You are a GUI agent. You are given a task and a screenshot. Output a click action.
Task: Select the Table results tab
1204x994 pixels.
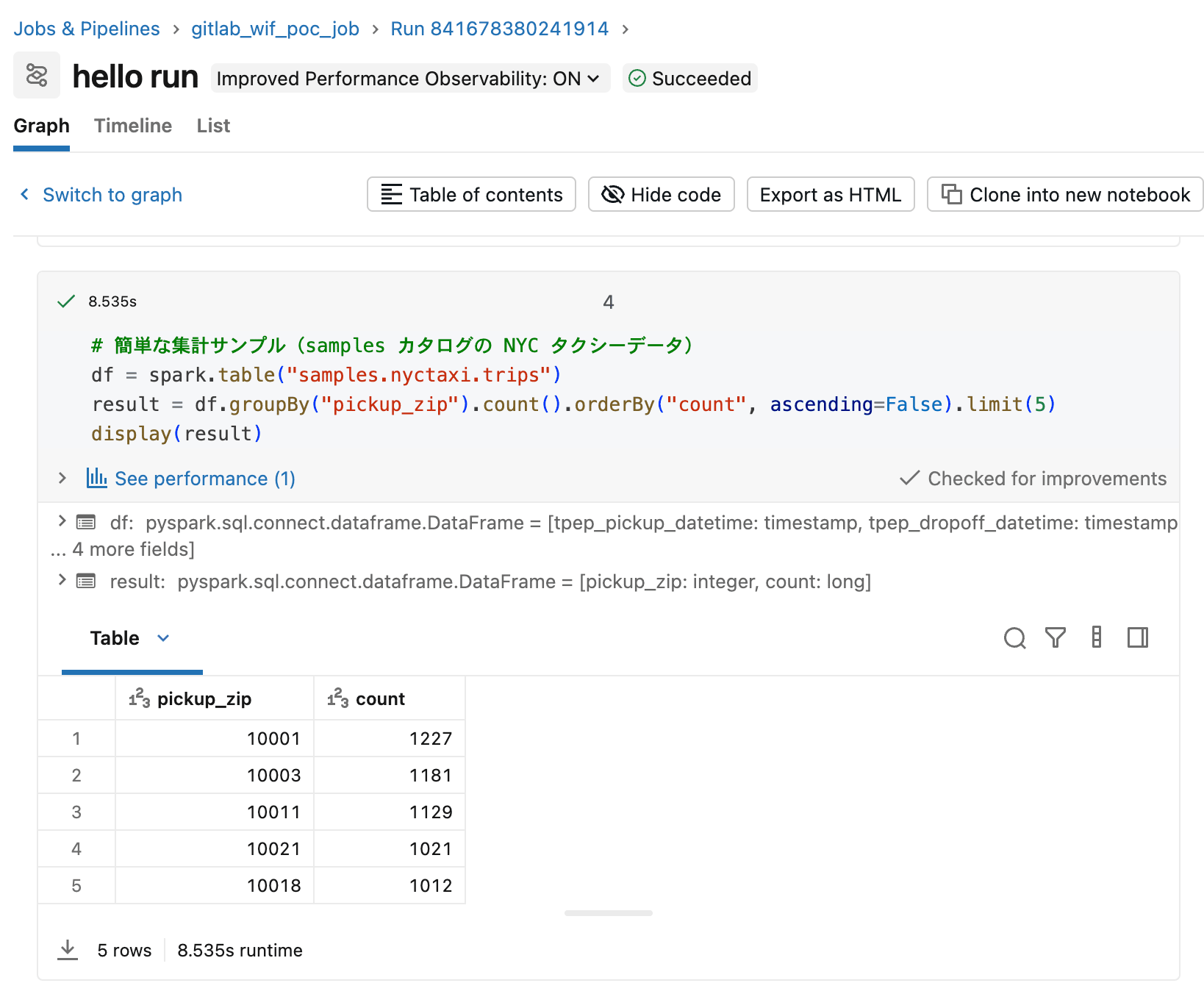(x=115, y=638)
